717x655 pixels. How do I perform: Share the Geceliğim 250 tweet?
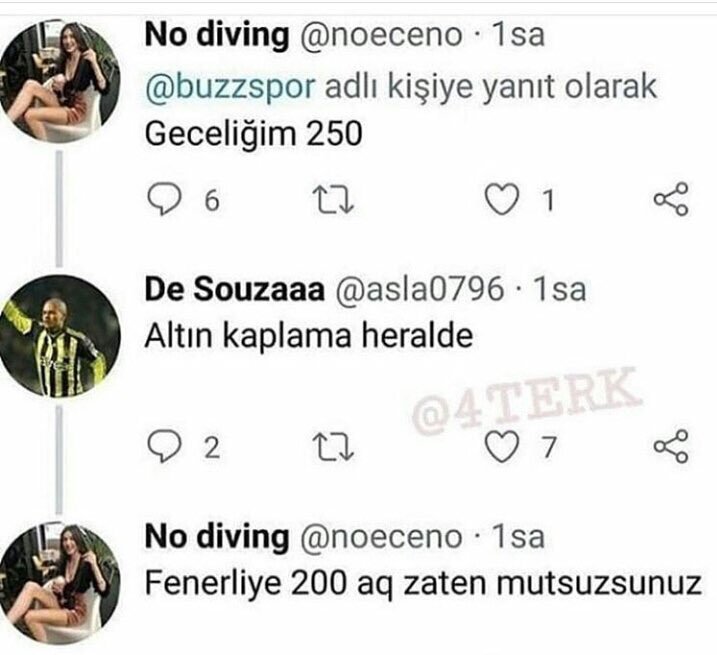pos(670,199)
